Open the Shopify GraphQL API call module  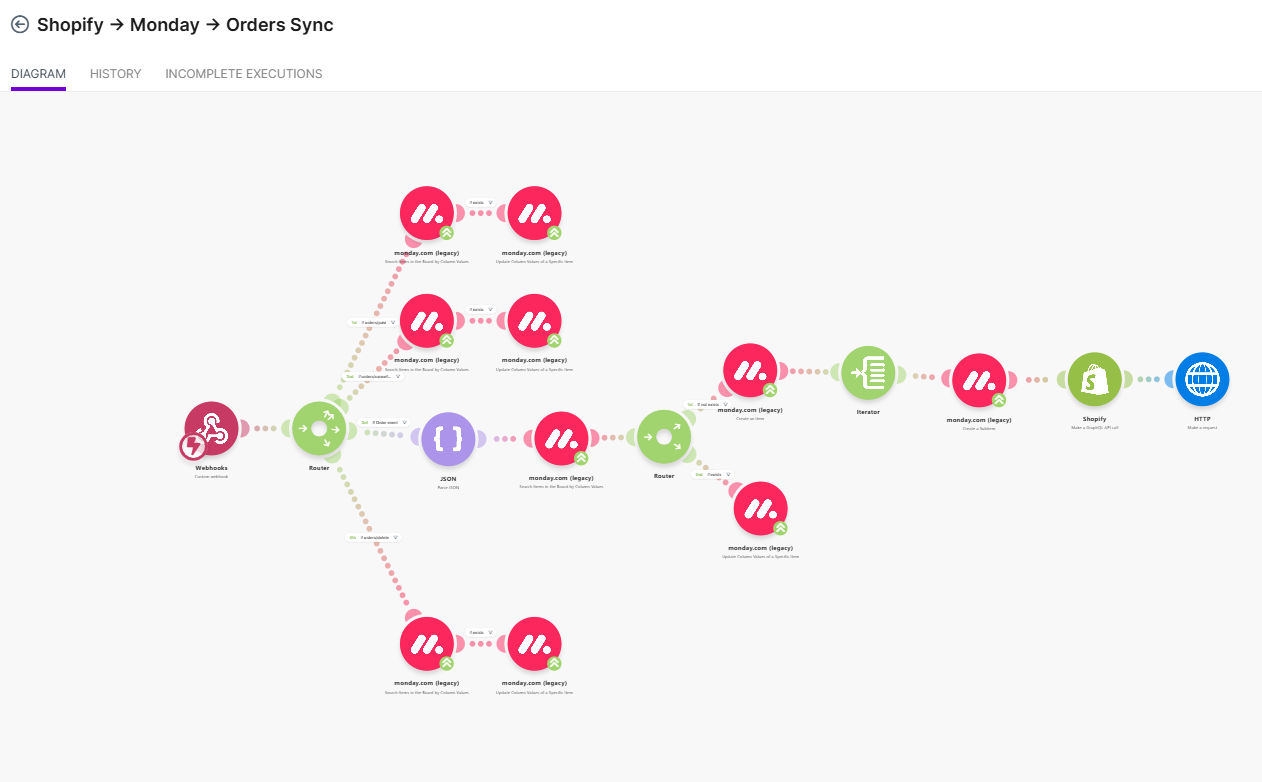click(1095, 380)
